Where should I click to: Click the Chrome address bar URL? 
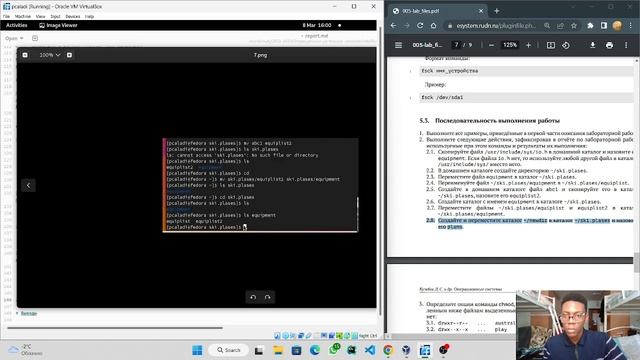[x=496, y=25]
